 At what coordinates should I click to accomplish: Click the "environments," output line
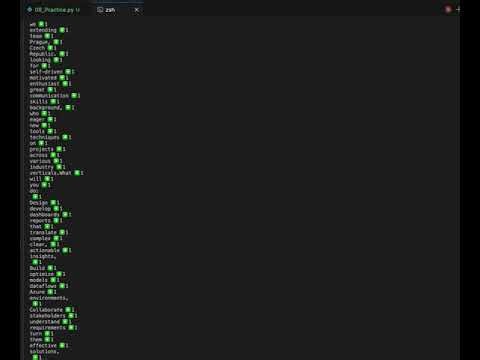[49, 298]
